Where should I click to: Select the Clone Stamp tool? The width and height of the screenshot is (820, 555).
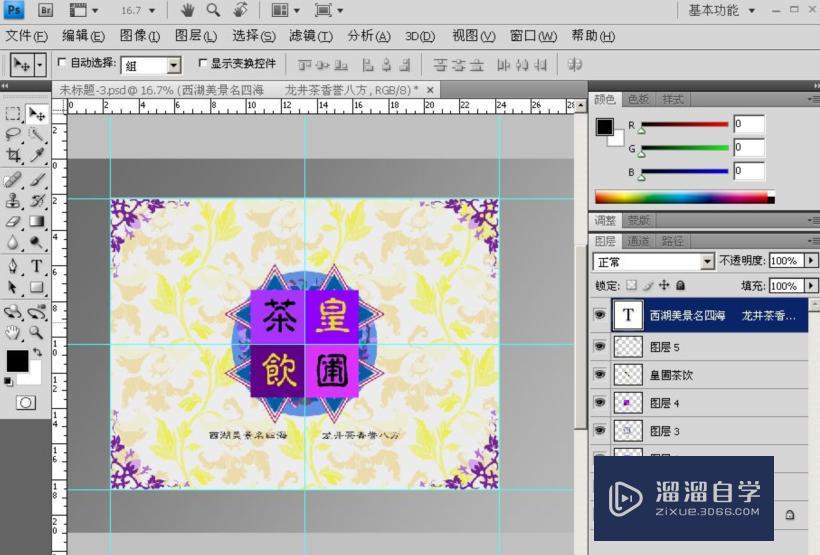tap(13, 200)
